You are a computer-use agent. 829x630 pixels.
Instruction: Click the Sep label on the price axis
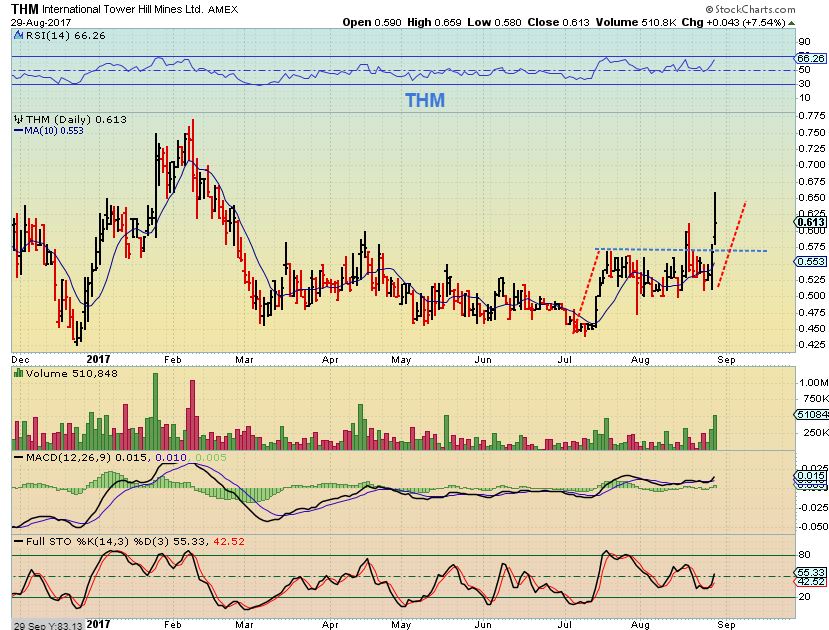[726, 360]
